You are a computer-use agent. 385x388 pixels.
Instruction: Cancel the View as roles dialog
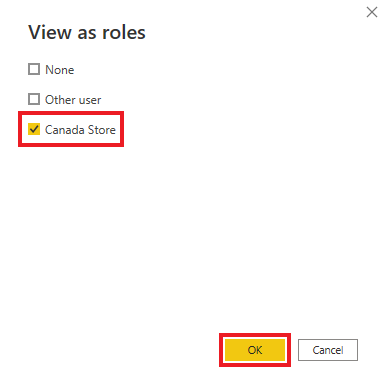click(x=328, y=350)
